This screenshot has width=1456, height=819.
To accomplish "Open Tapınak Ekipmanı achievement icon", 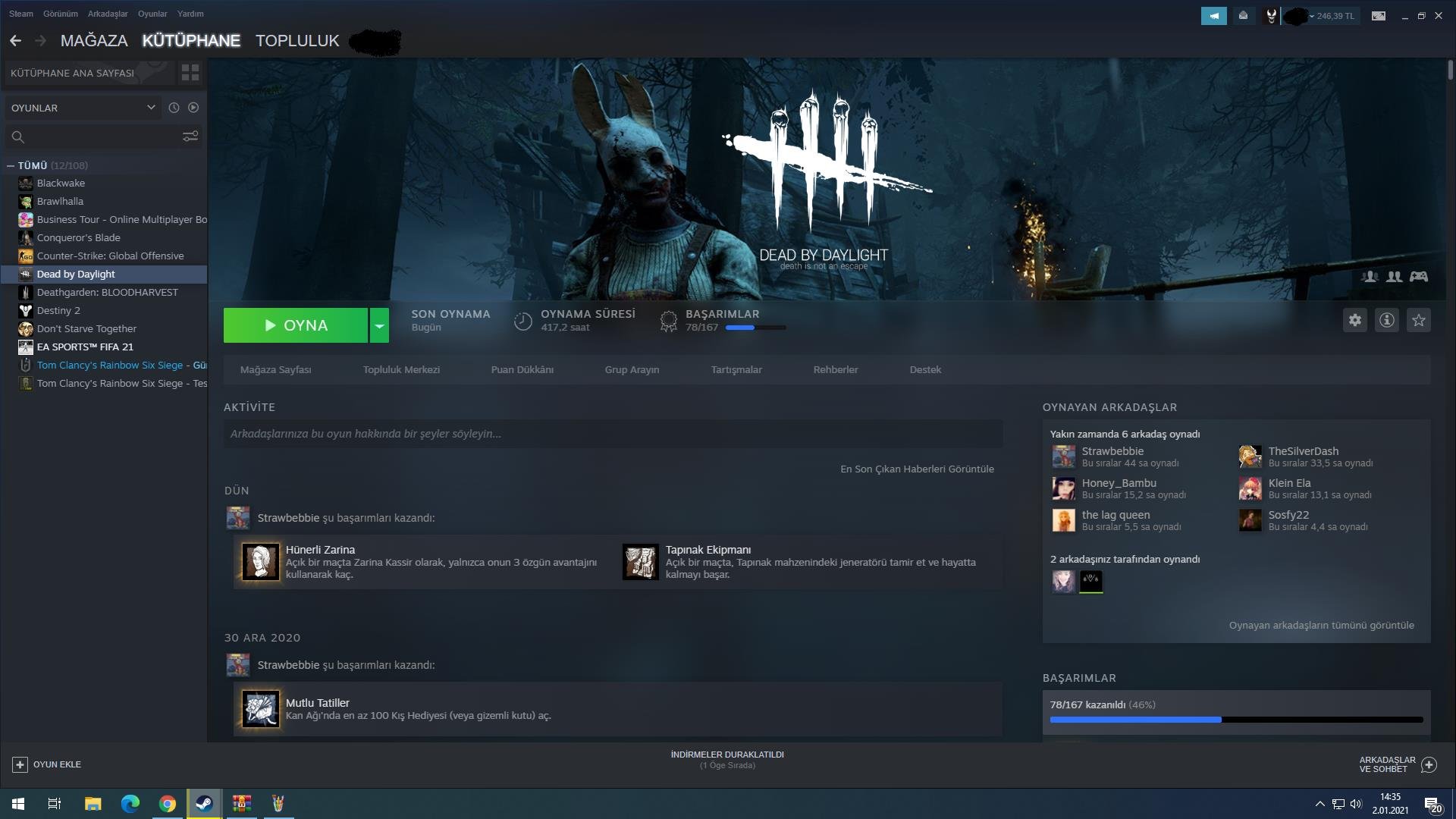I will 641,561.
